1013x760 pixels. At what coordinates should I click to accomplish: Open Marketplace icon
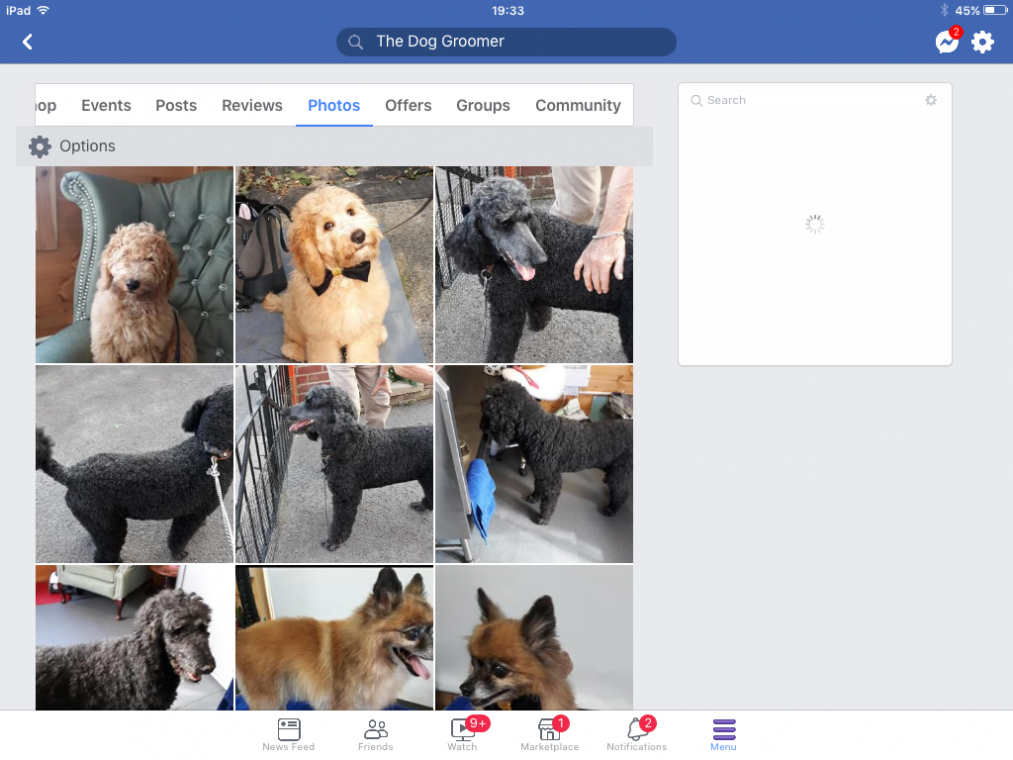[x=549, y=734]
